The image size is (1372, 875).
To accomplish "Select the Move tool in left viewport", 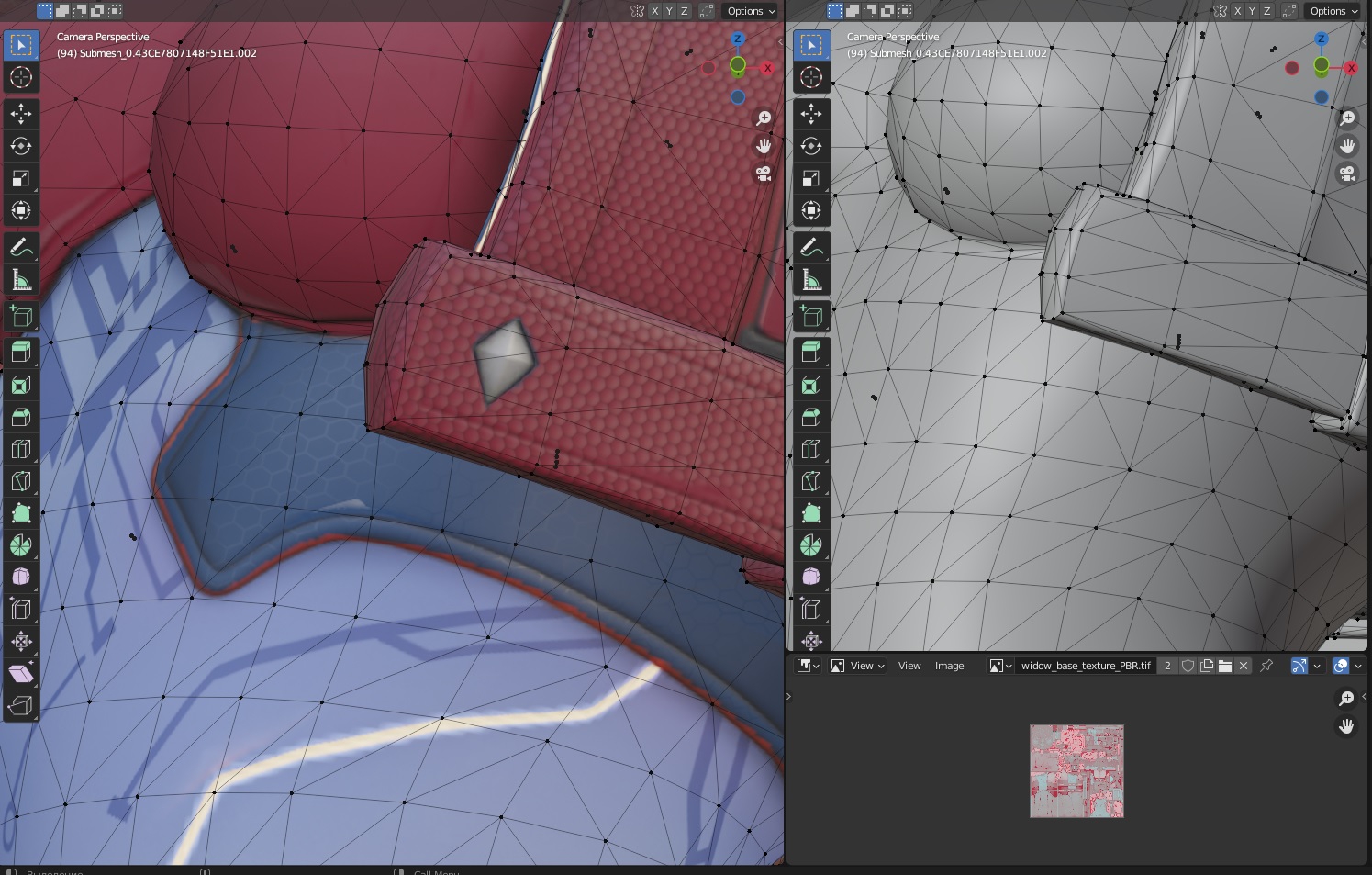I will (21, 113).
